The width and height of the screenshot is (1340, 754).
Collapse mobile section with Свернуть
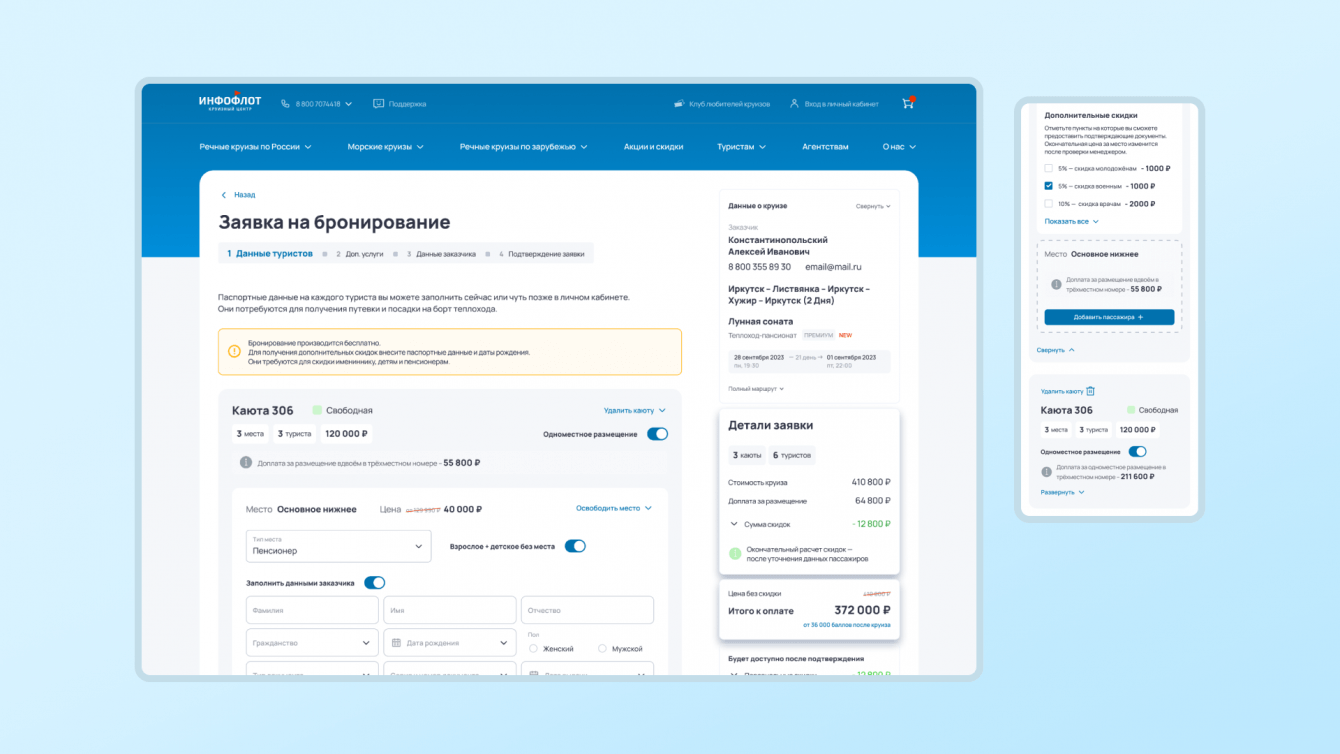click(x=1056, y=350)
